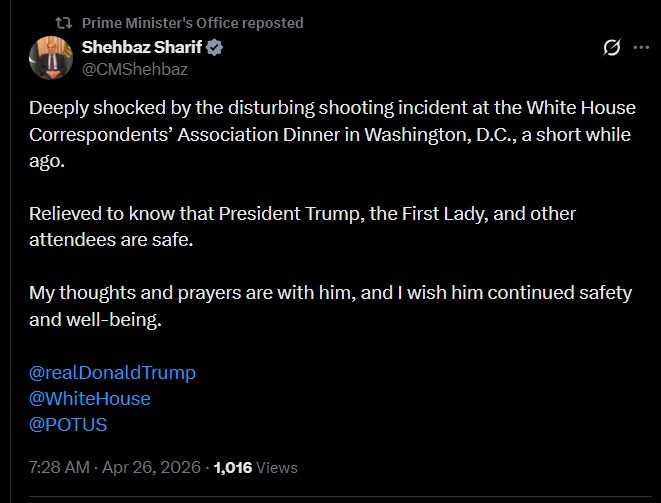Screen dimensions: 661x503
Task: Open the @realDonaldTrump mention
Action: tap(112, 372)
